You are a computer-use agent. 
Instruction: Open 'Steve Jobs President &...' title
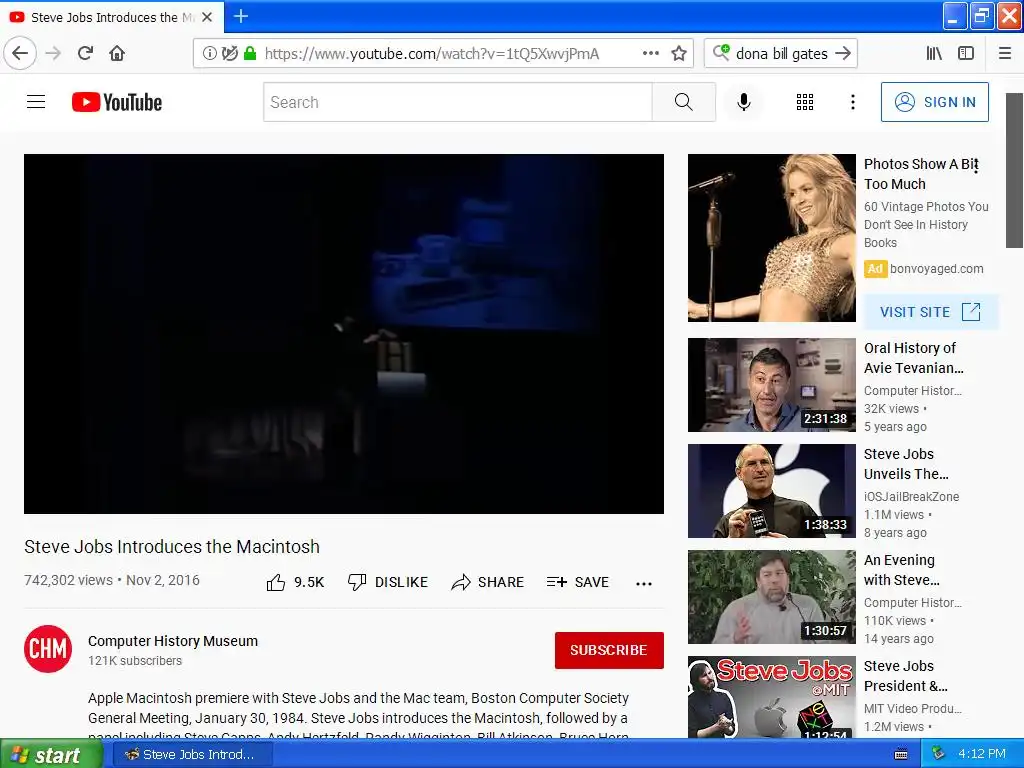tap(905, 676)
